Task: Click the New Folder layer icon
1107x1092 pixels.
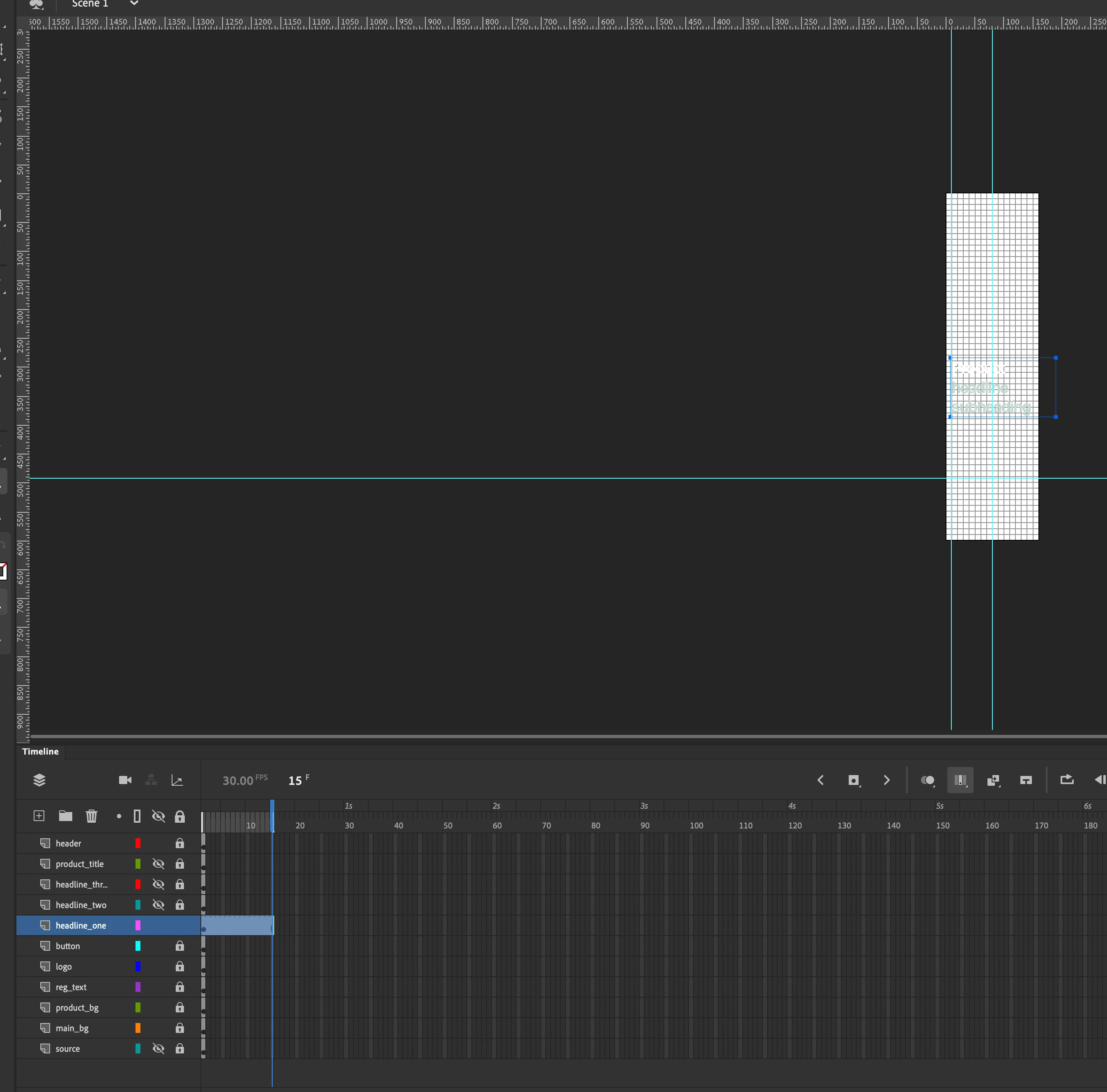Action: tap(65, 816)
